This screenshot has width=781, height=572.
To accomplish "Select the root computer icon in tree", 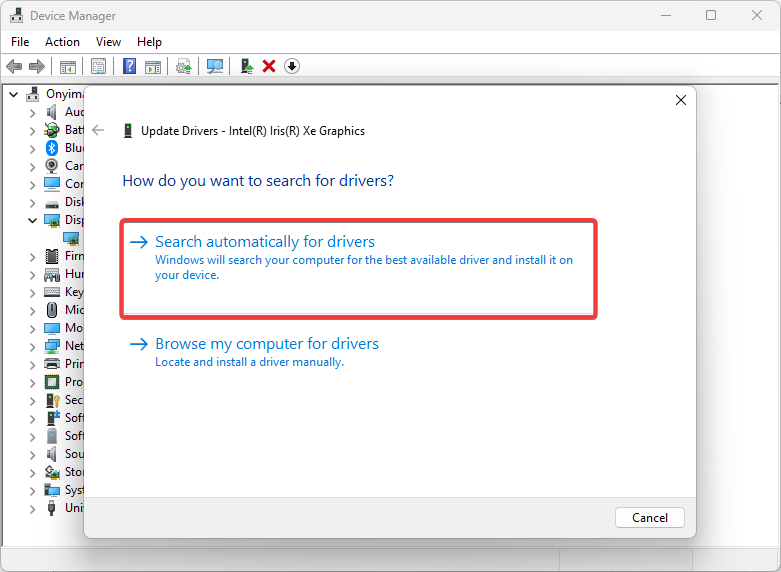I will click(x=33, y=94).
